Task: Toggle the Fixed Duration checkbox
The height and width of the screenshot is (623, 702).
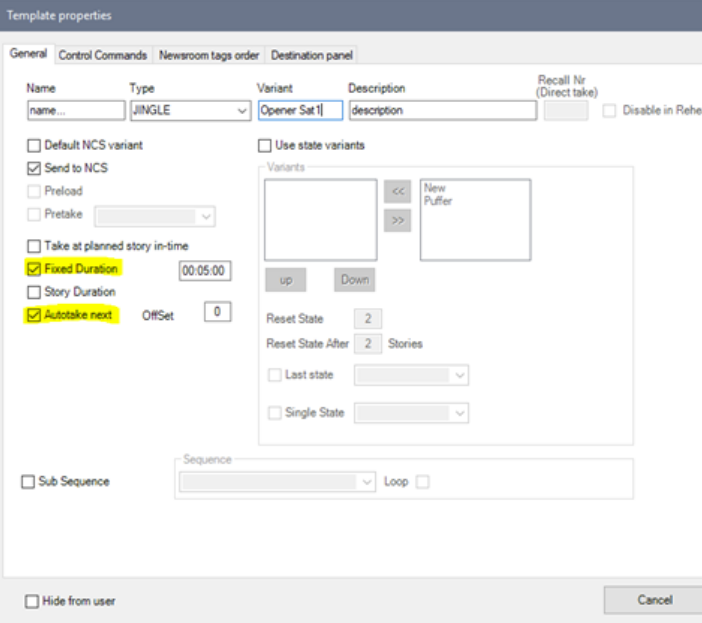Action: (x=35, y=269)
